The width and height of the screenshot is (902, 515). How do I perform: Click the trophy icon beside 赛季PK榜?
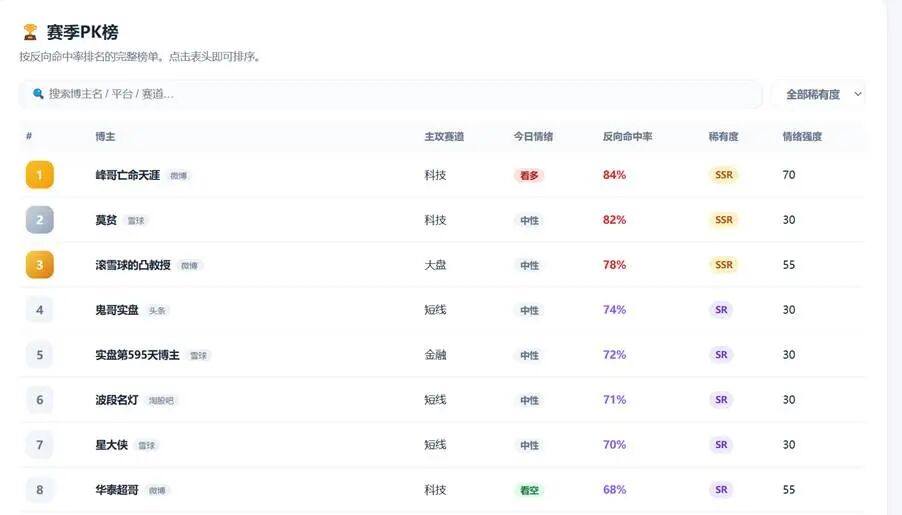(30, 32)
